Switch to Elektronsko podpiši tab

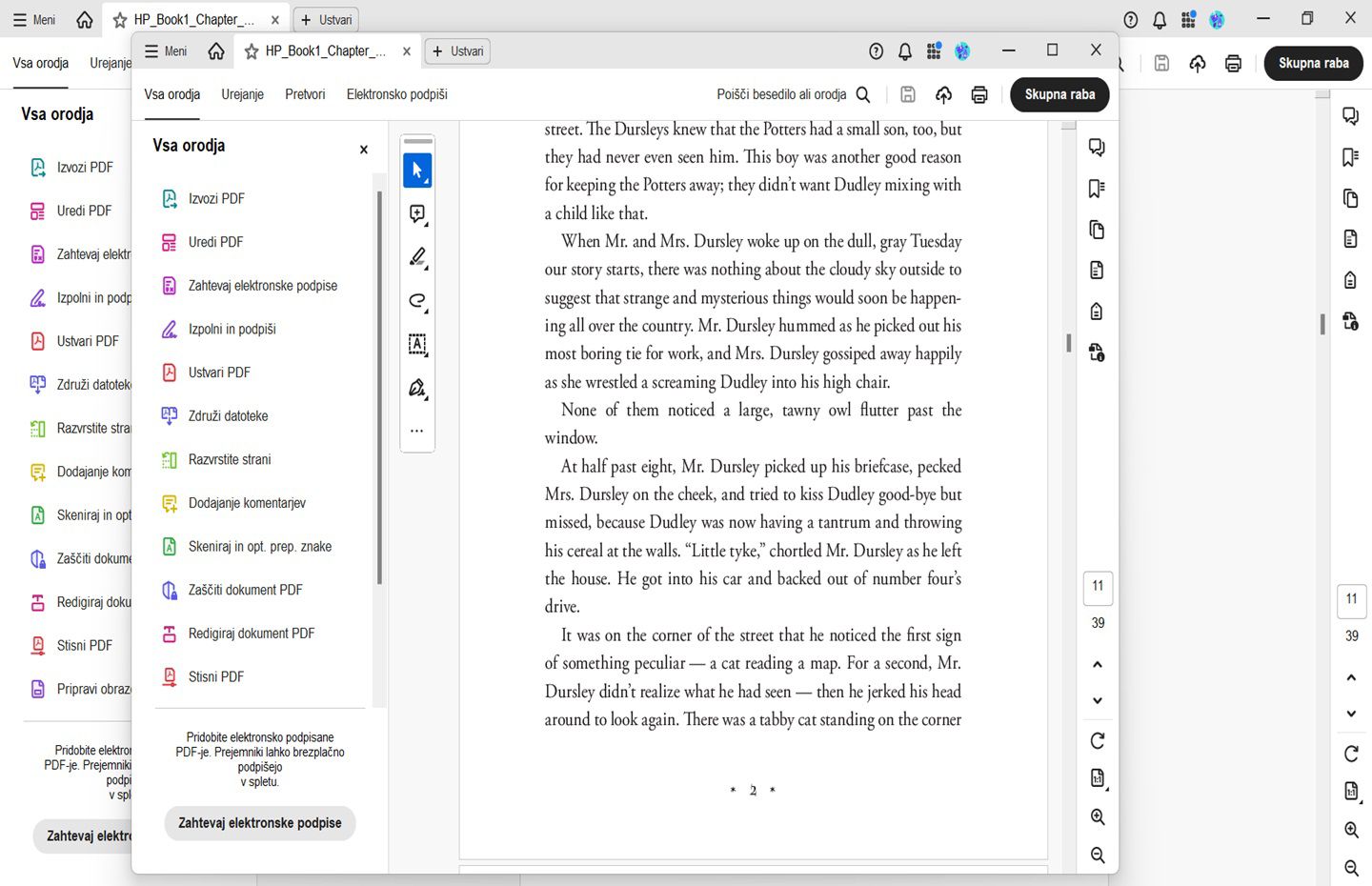pos(397,94)
